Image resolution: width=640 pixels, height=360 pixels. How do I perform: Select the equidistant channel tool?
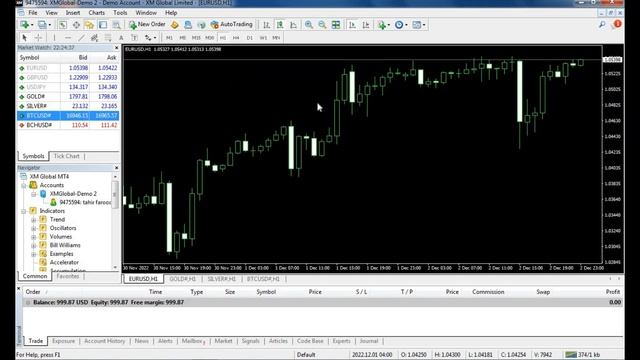[x=94, y=38]
